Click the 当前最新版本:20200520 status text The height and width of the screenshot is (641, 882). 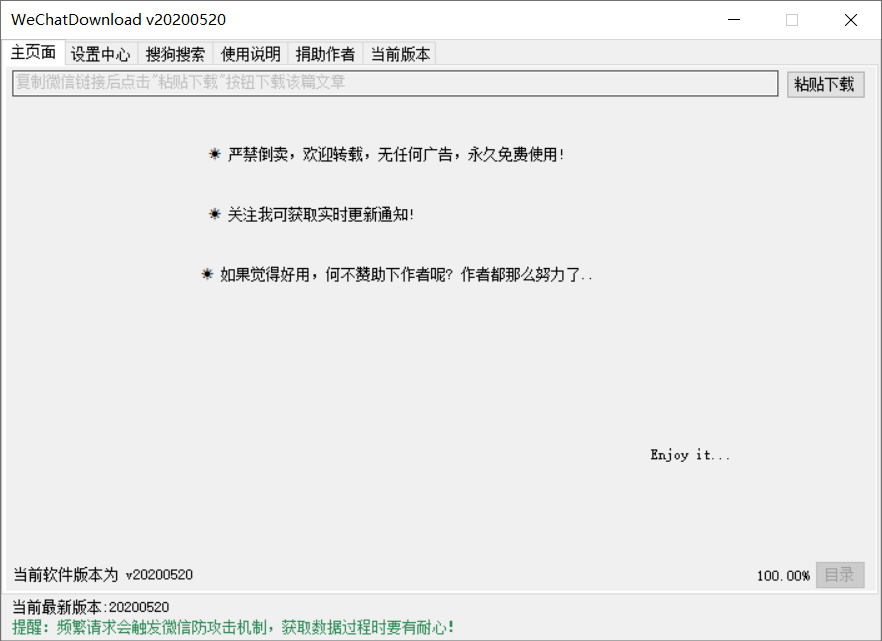91,607
